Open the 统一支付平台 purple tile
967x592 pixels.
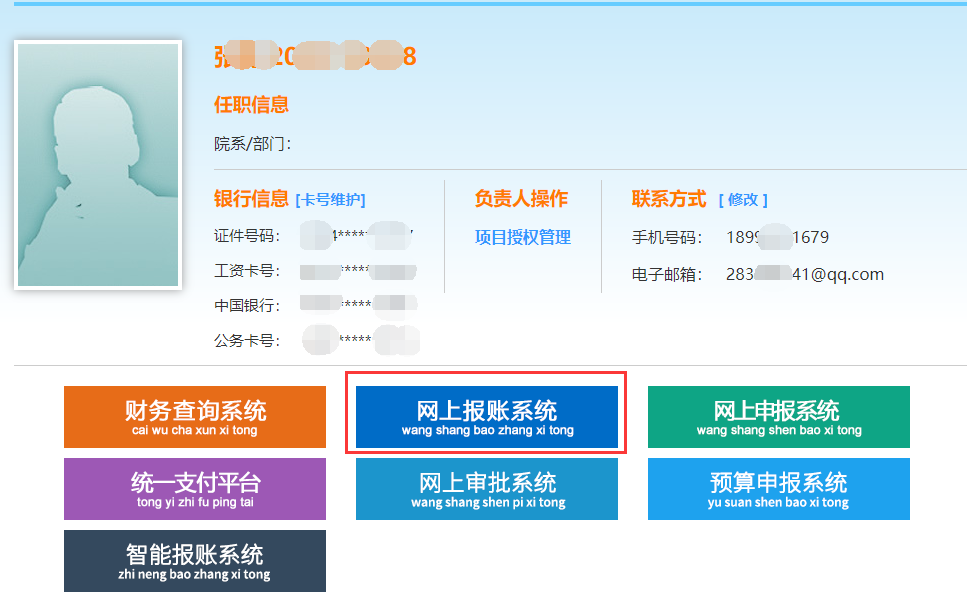195,489
